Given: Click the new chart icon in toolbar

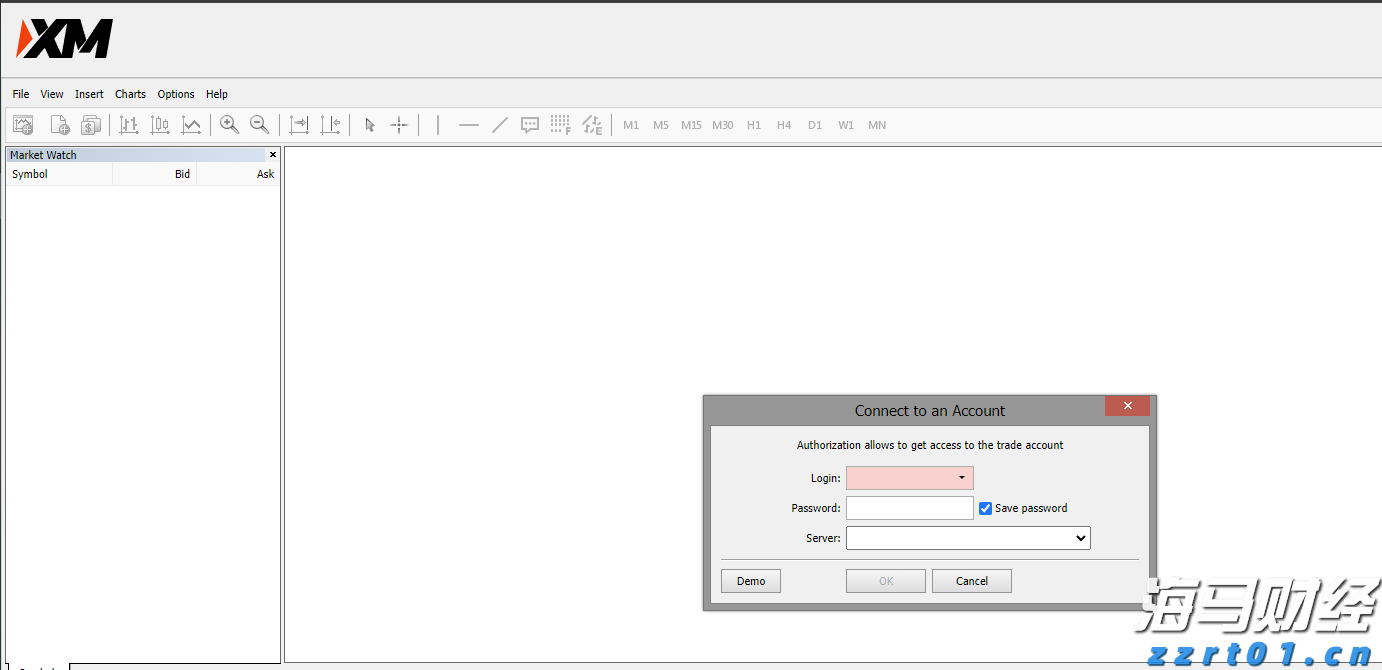Looking at the screenshot, I should pos(22,125).
